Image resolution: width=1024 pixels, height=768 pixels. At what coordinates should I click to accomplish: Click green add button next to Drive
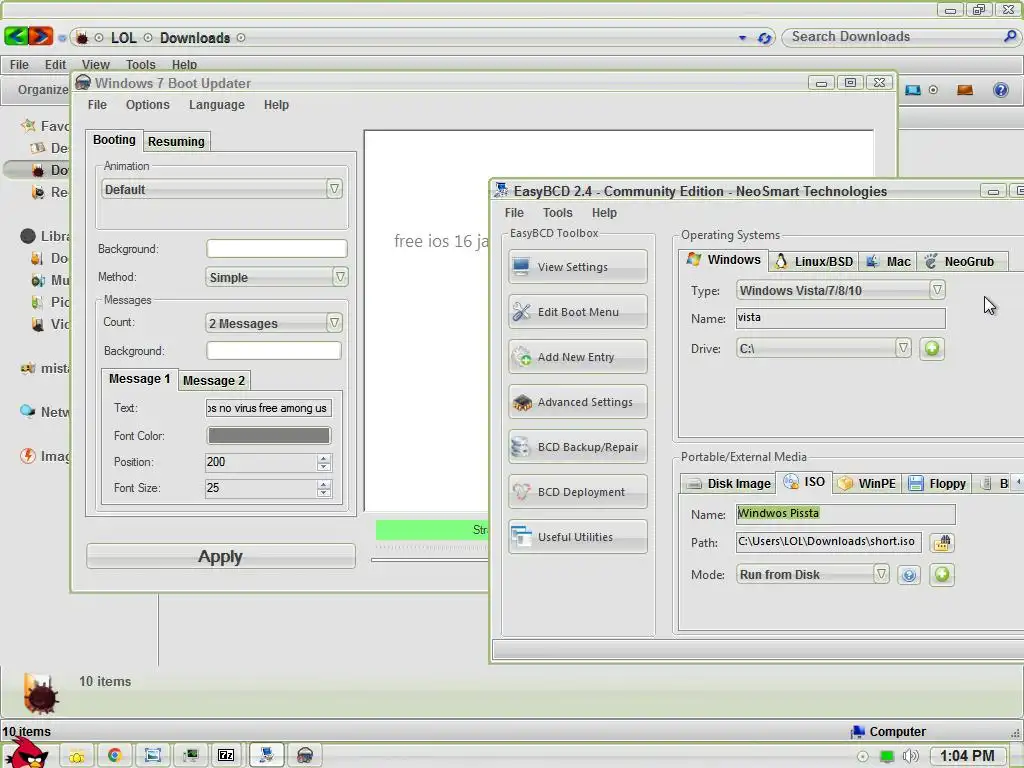[x=932, y=348]
